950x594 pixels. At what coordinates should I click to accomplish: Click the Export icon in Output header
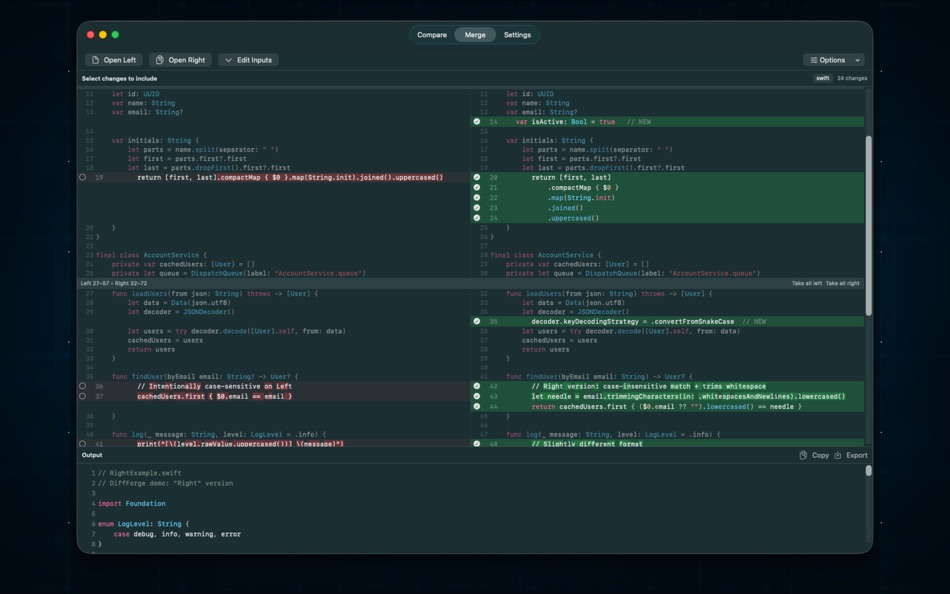[838, 455]
